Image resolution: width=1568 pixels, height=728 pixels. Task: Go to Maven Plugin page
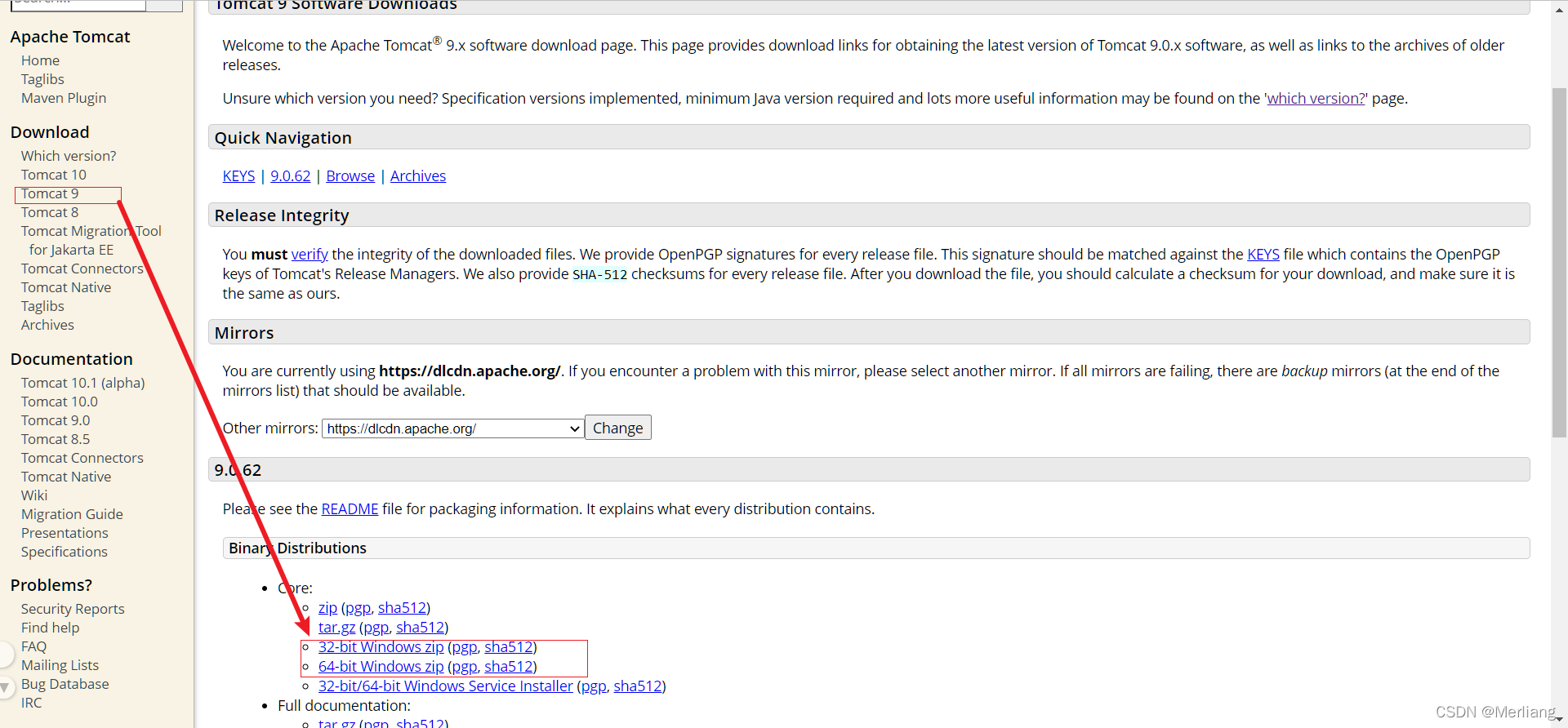64,98
